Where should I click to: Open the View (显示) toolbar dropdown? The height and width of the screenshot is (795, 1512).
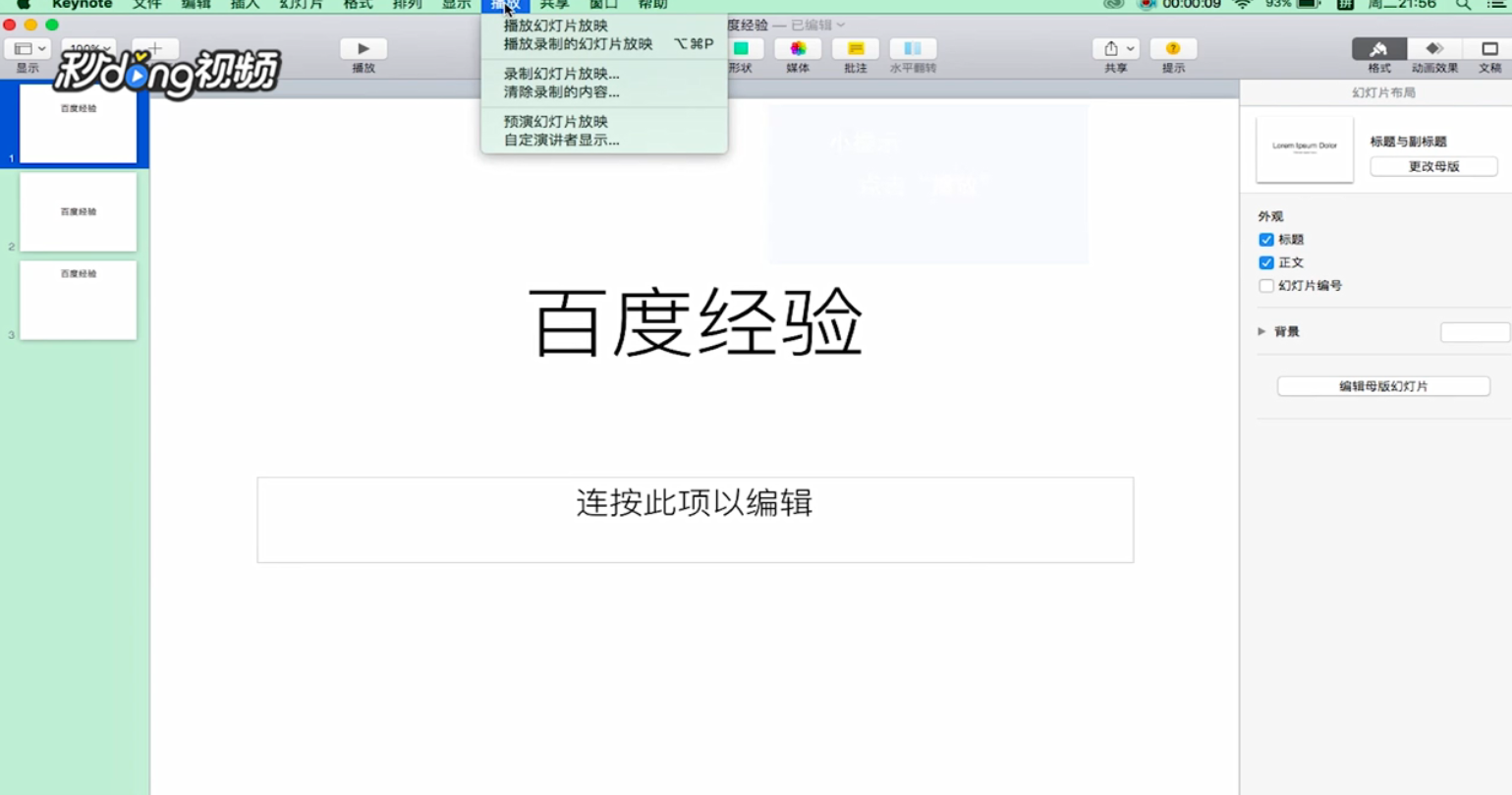(x=28, y=48)
